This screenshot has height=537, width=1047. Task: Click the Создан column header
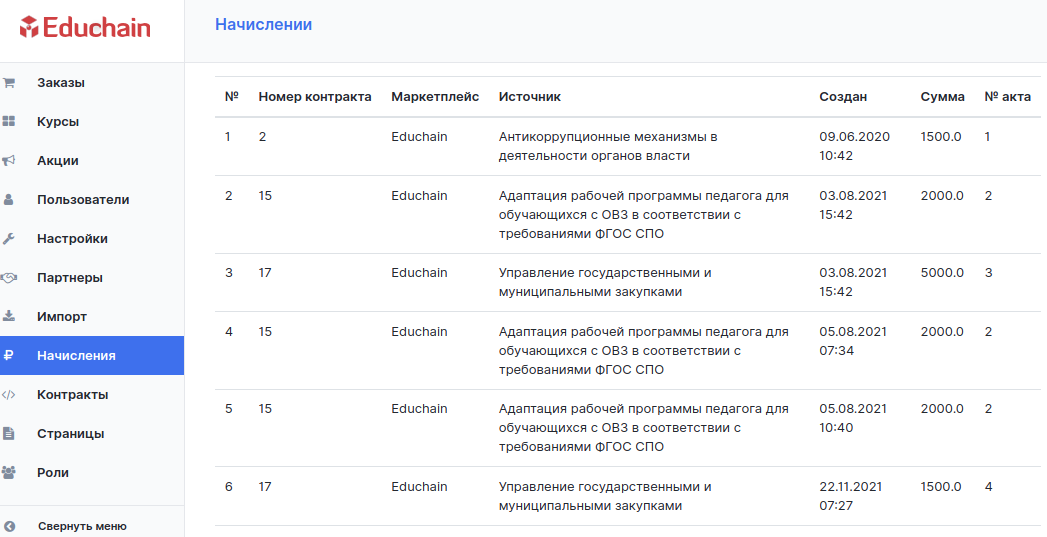pyautogui.click(x=843, y=97)
